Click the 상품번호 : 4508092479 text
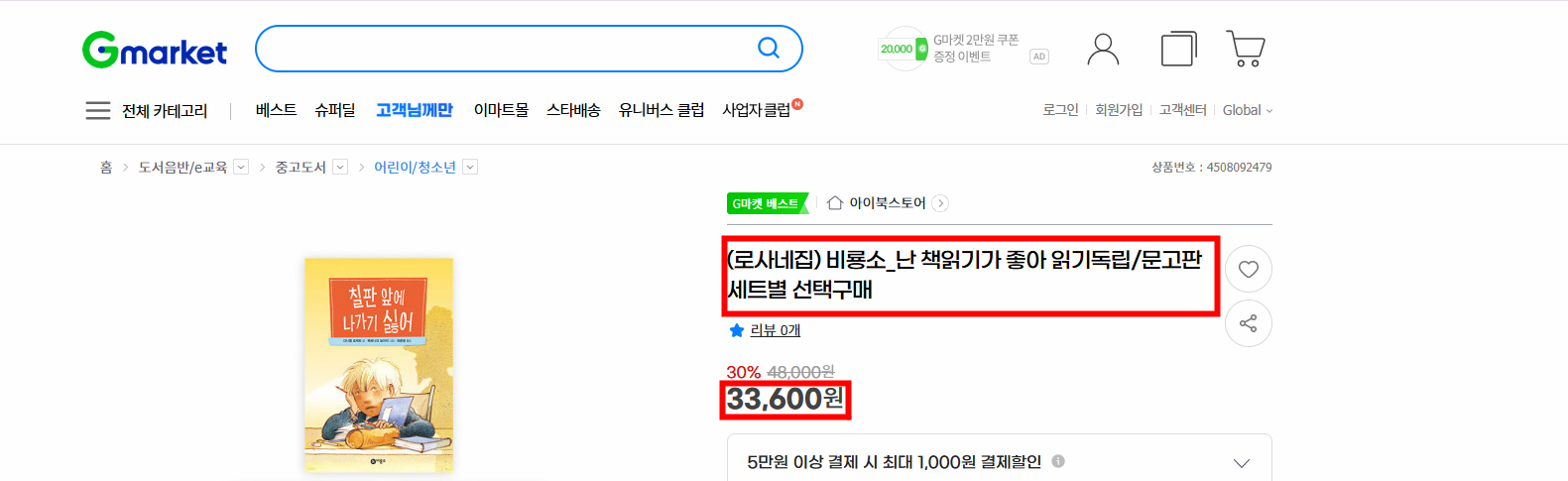The height and width of the screenshot is (481, 1568). pos(1211,168)
